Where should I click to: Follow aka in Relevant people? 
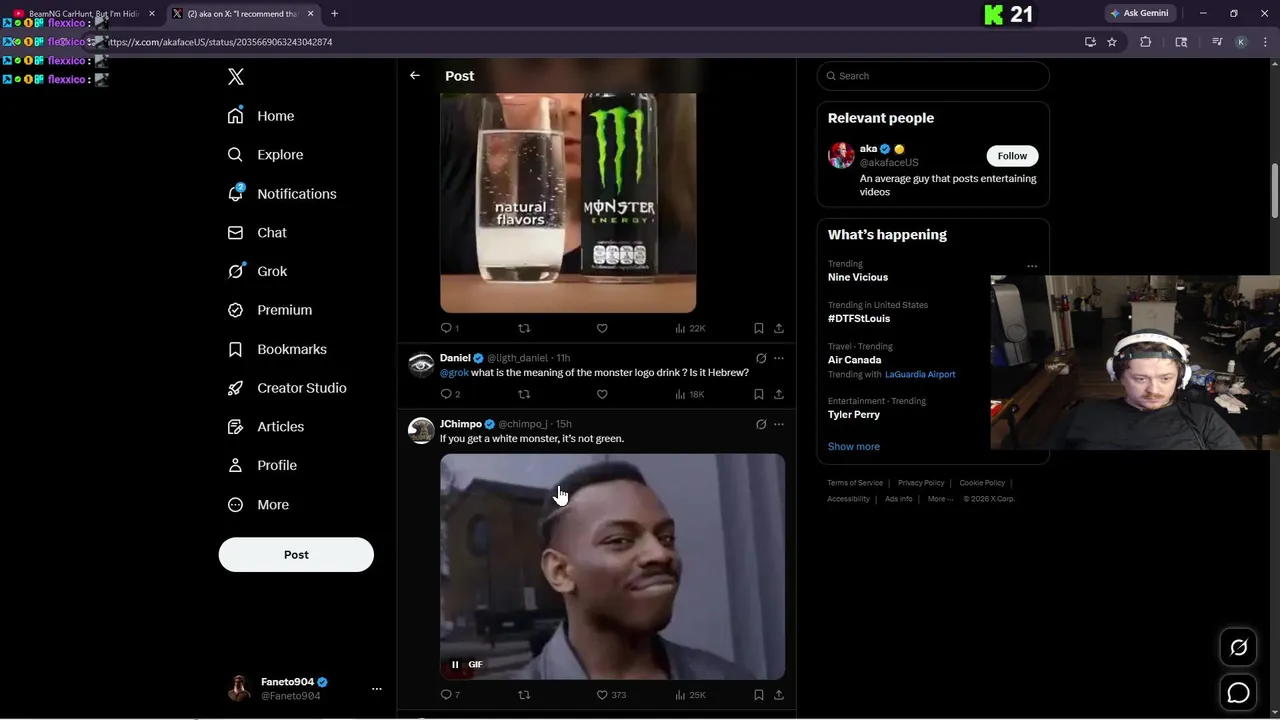(1012, 156)
